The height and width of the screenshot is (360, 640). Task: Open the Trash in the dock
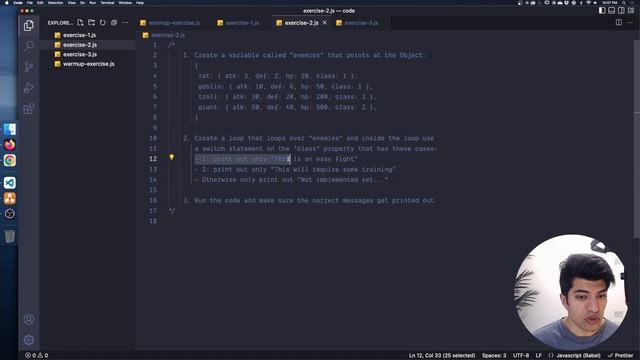tap(10, 236)
